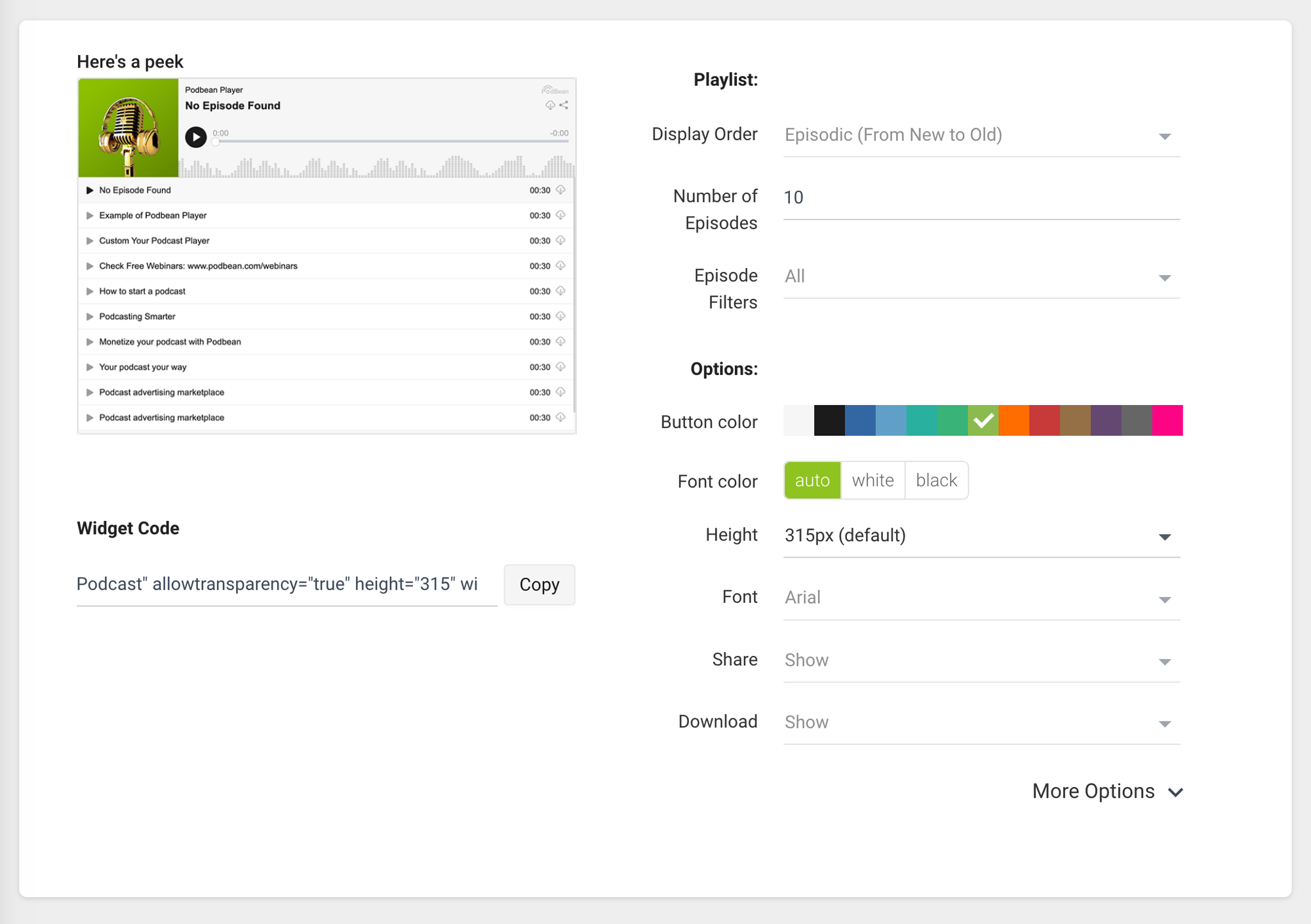Click the Copy button for the widget code
Viewport: 1311px width, 924px height.
(x=539, y=585)
